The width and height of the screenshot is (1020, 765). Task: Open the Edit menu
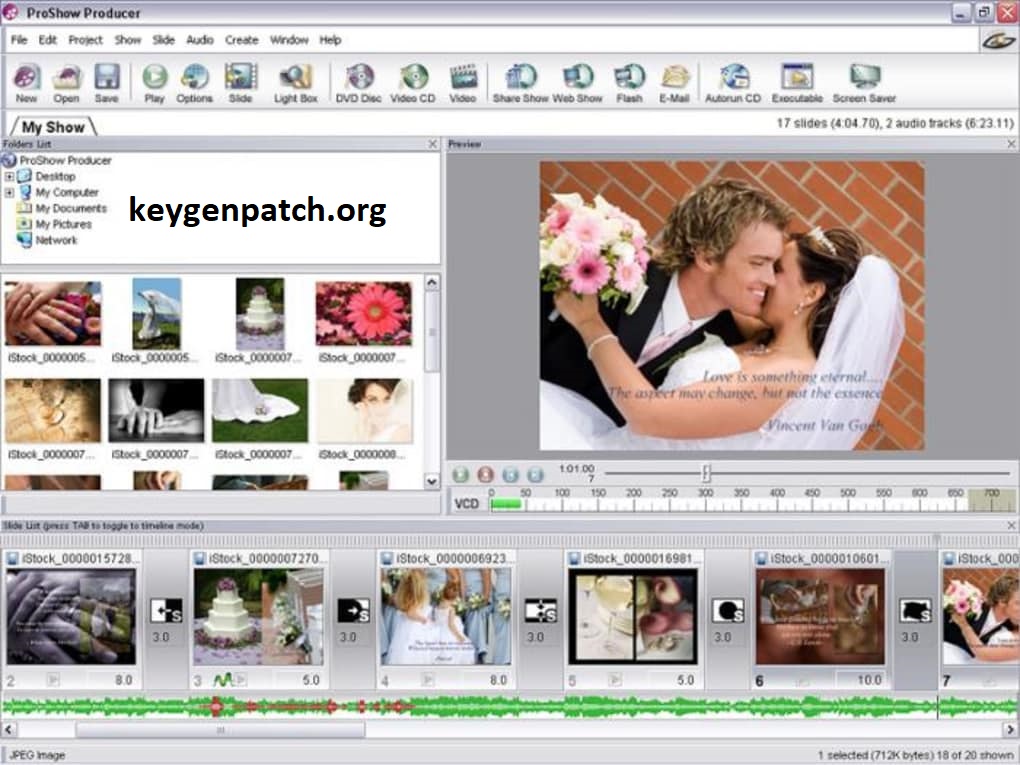tap(47, 40)
